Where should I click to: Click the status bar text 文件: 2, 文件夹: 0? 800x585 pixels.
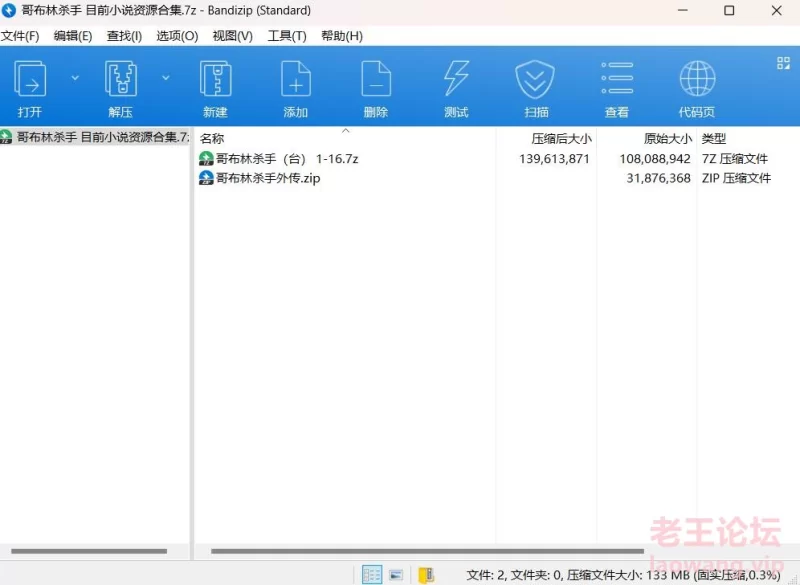(x=514, y=575)
